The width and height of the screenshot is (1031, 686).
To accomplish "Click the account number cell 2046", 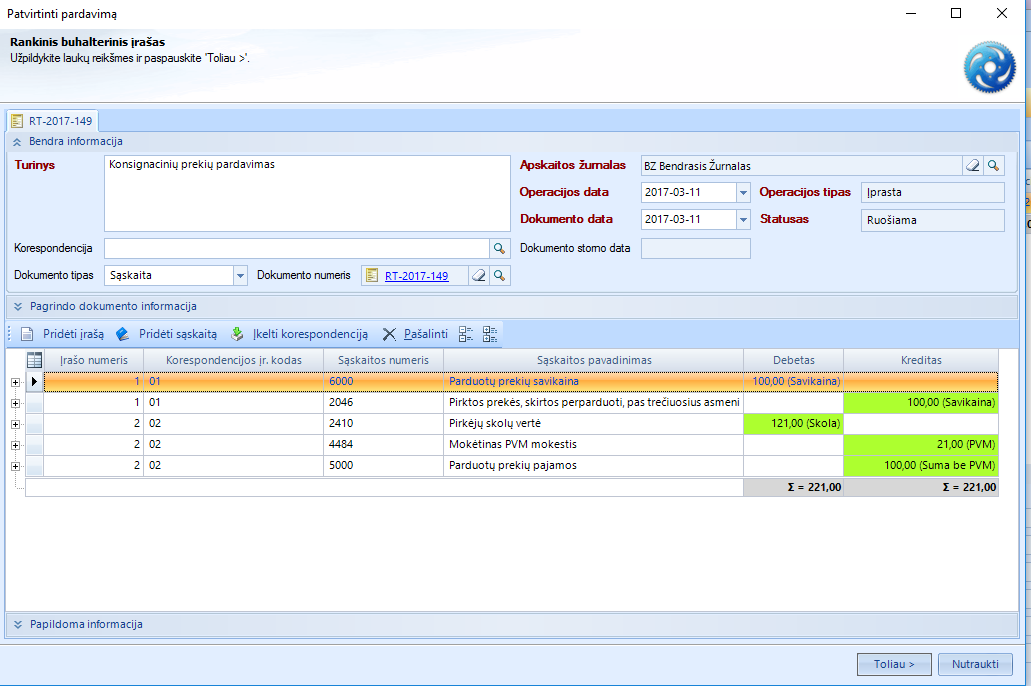I will point(383,403).
